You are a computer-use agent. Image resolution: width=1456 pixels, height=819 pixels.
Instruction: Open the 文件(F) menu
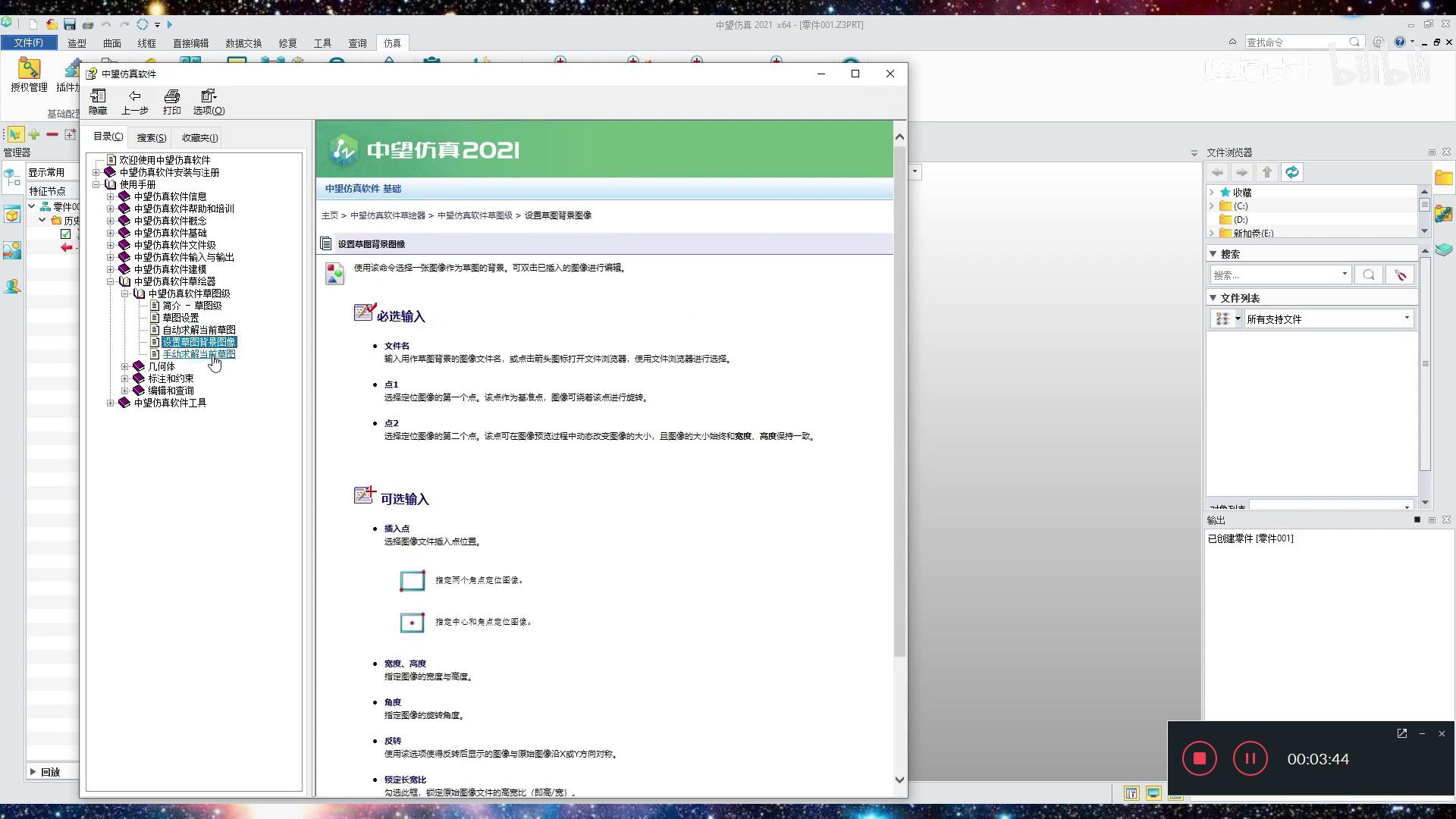click(x=29, y=42)
